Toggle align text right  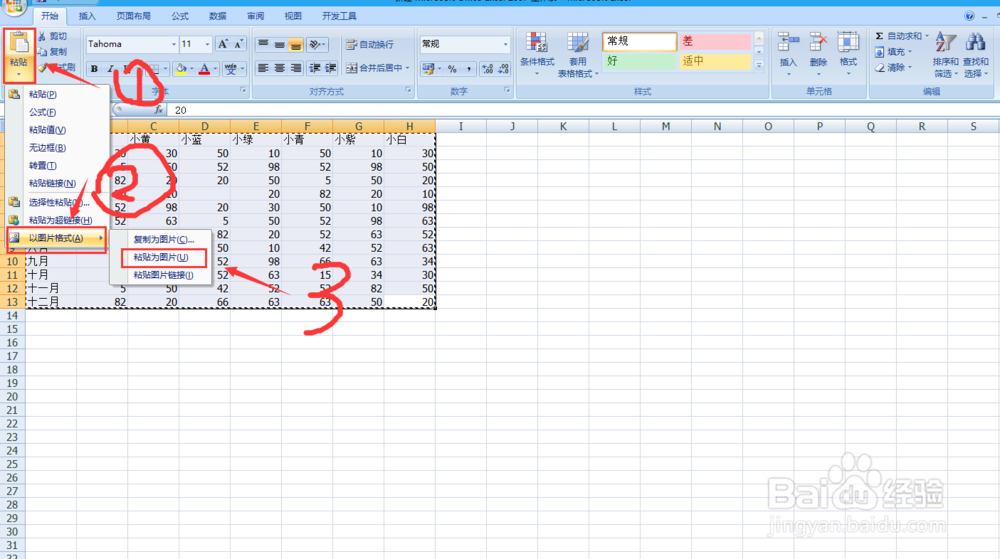pos(295,68)
